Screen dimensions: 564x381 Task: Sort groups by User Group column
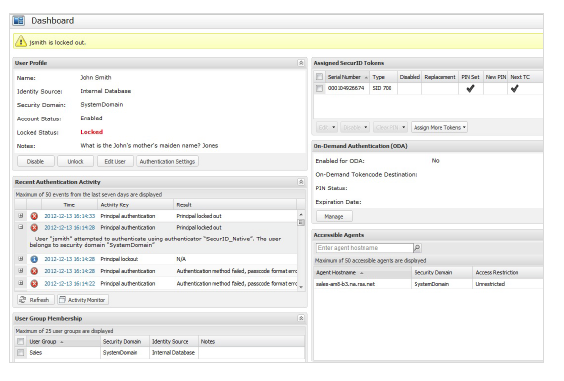(63, 341)
